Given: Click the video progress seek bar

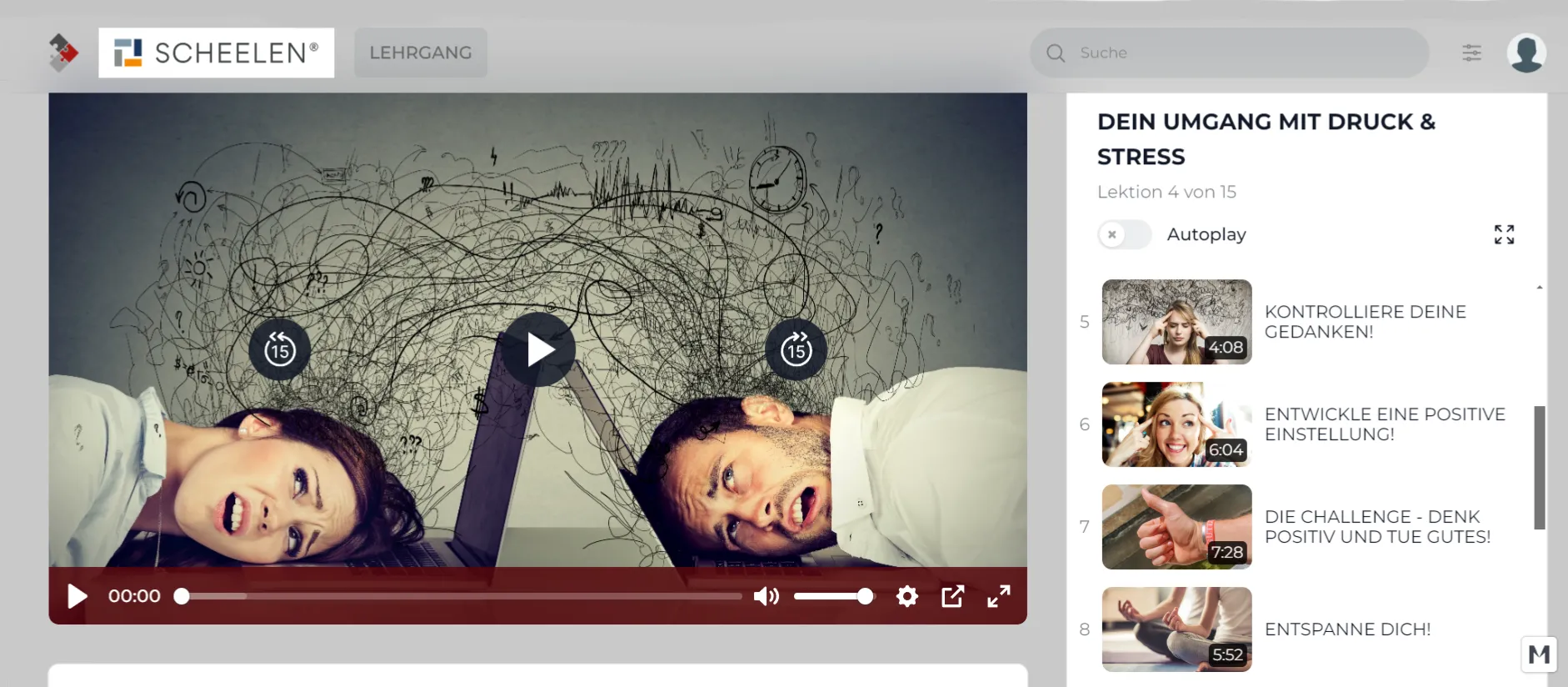Looking at the screenshot, I should click(458, 596).
